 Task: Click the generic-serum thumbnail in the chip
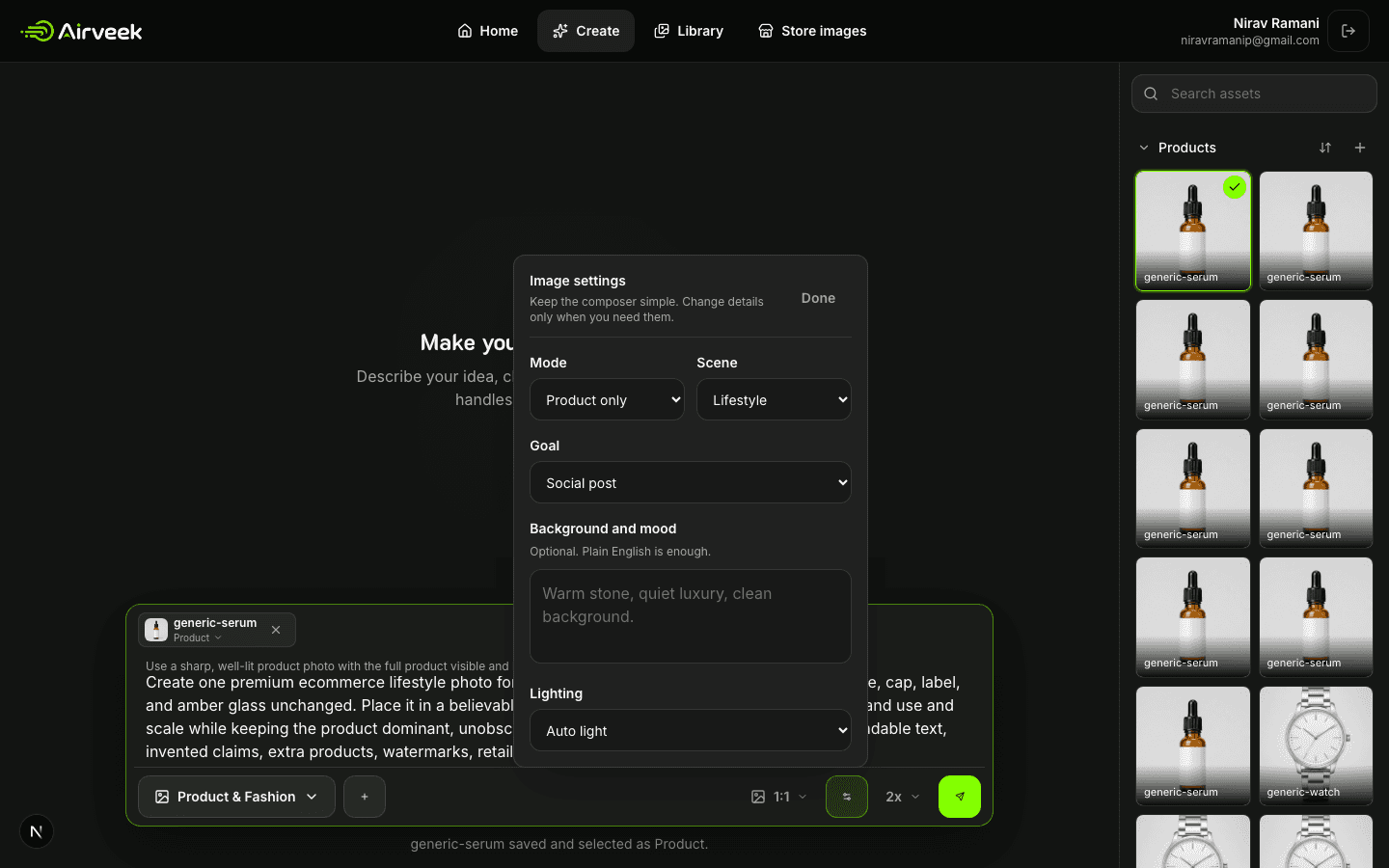156,630
